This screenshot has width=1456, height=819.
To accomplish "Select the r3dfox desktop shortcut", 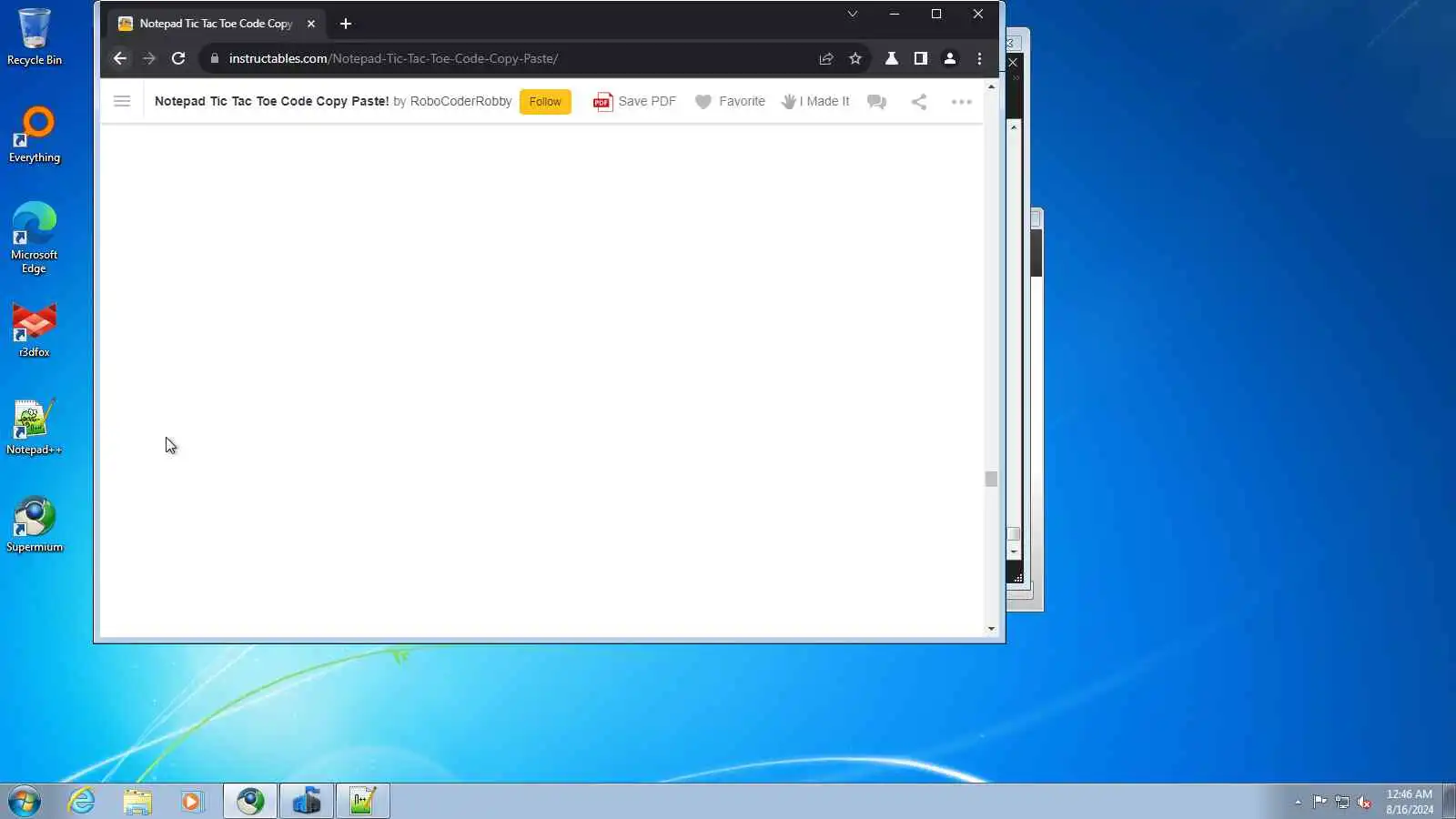I will point(35,329).
